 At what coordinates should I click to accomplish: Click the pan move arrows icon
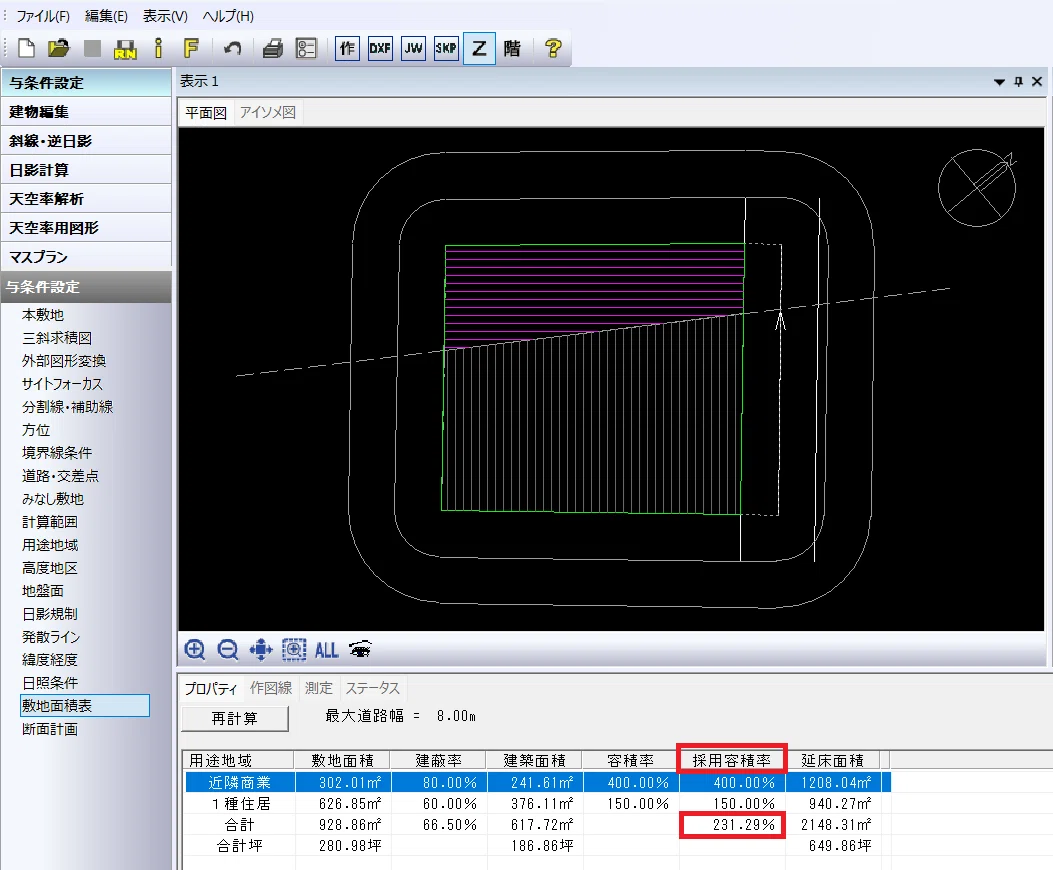tap(261, 650)
